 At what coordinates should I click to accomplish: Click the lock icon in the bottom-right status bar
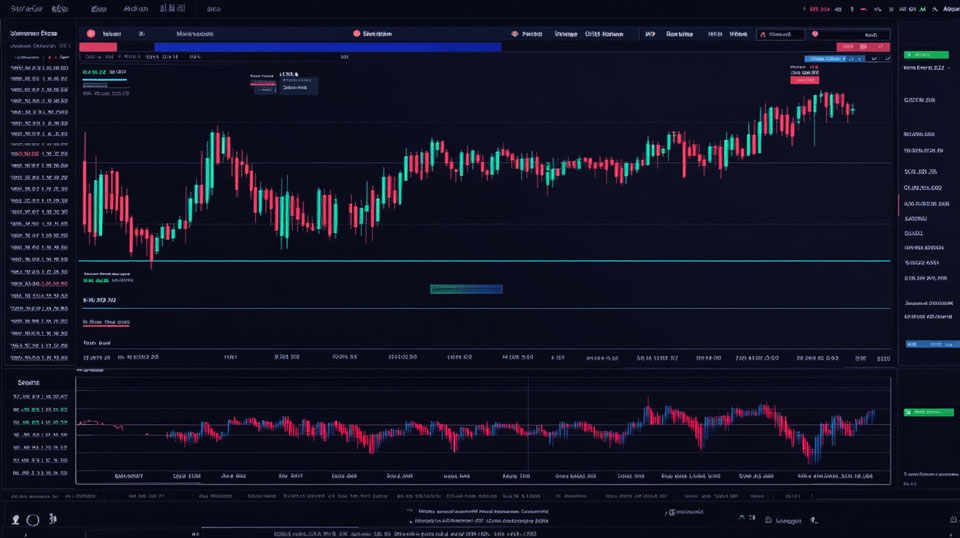point(768,520)
